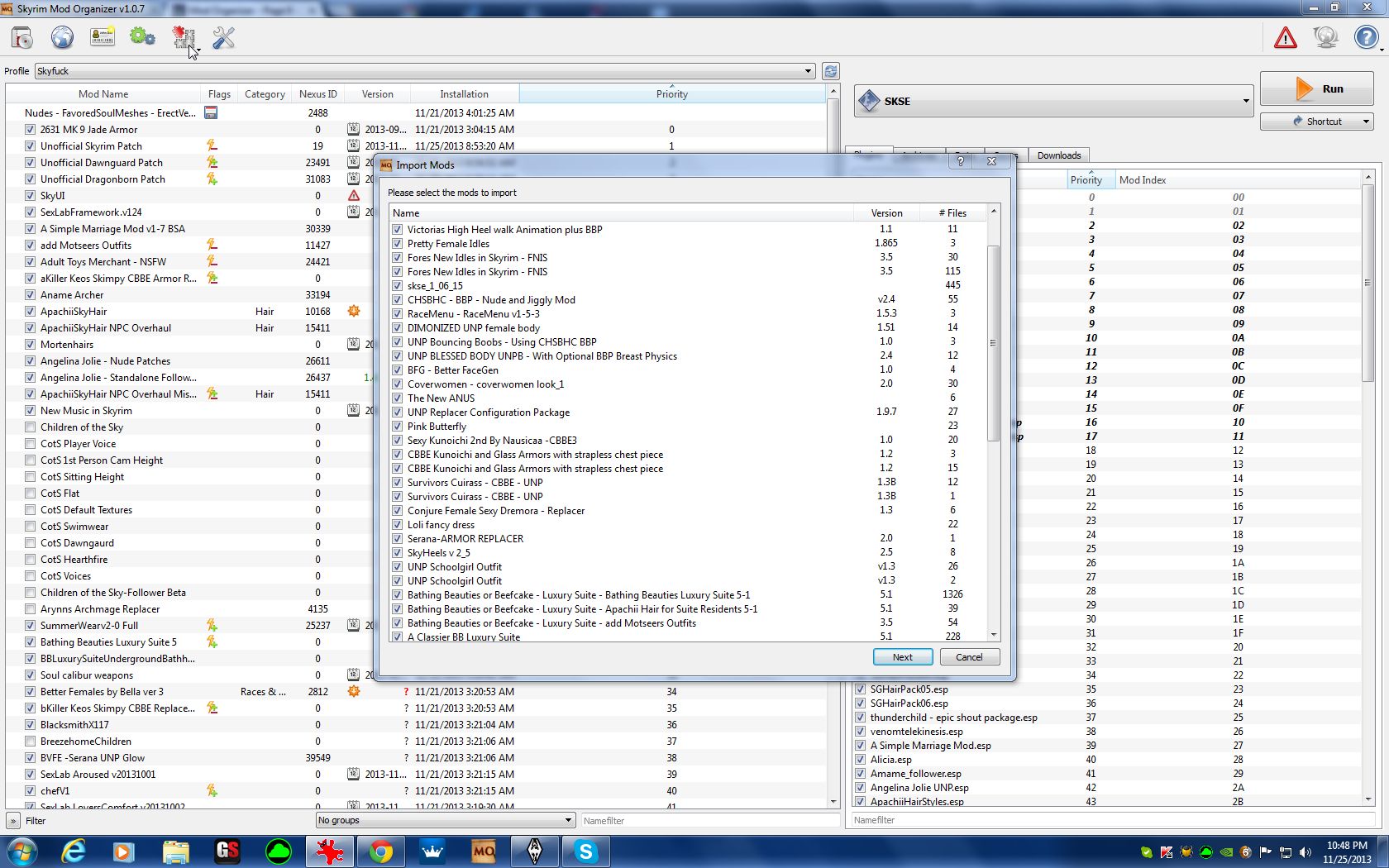Open the Configure Profiles ID card icon
Screen dimensions: 1389x868
[x=103, y=37]
